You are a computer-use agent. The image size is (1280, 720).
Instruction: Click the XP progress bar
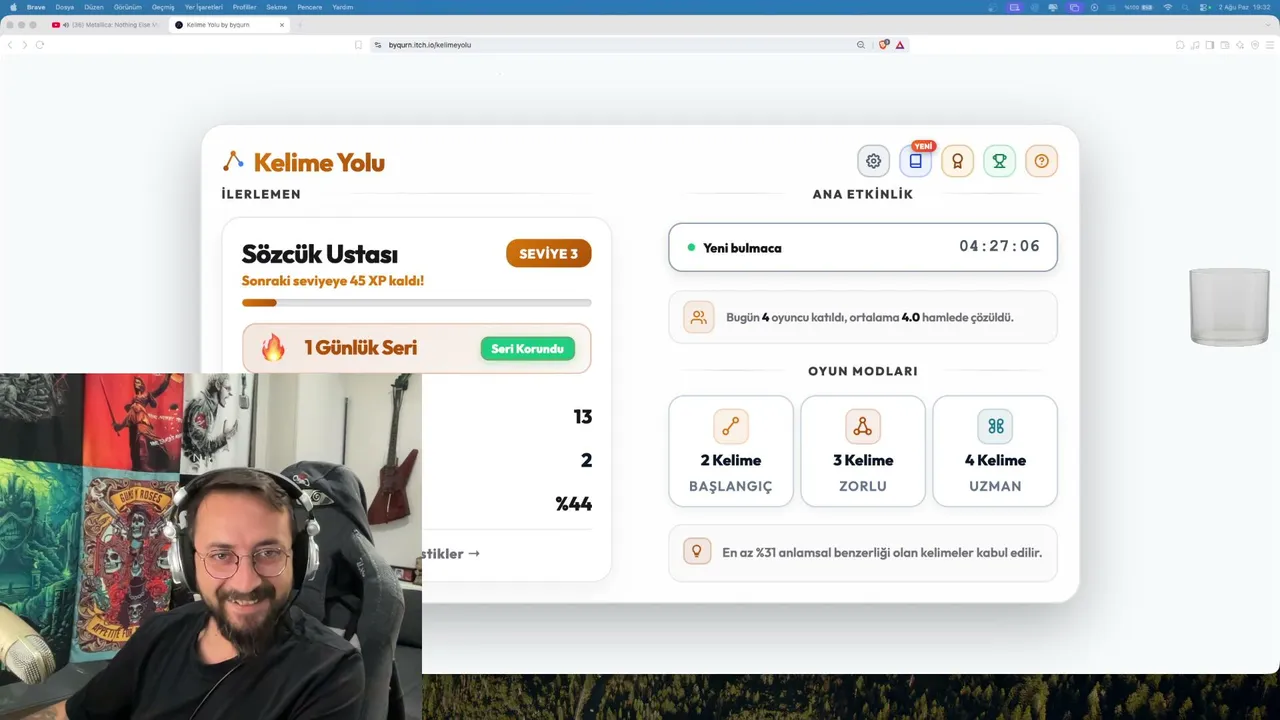coord(416,302)
